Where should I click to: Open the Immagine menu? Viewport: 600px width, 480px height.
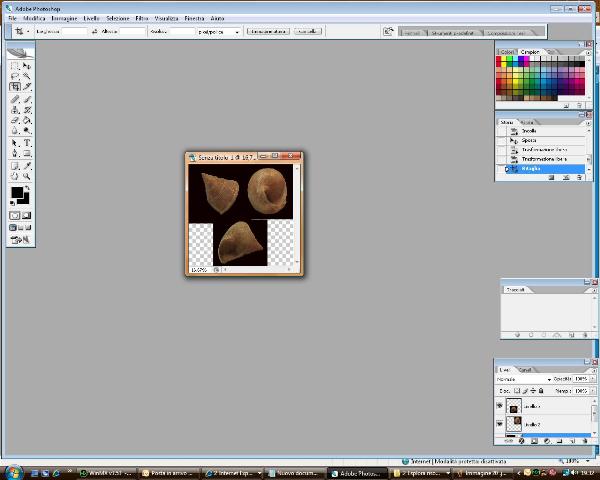[64, 18]
